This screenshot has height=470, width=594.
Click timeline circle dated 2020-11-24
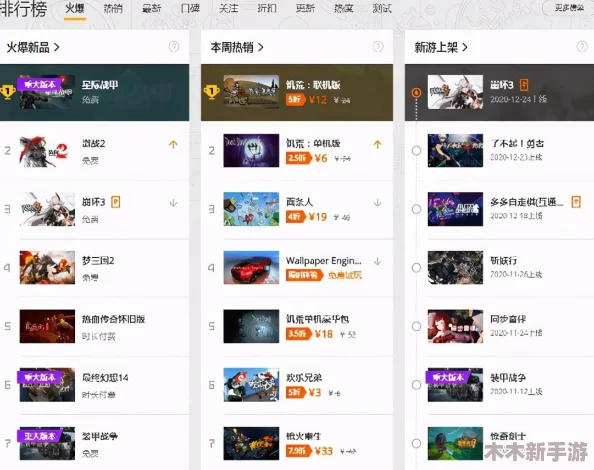[416, 326]
